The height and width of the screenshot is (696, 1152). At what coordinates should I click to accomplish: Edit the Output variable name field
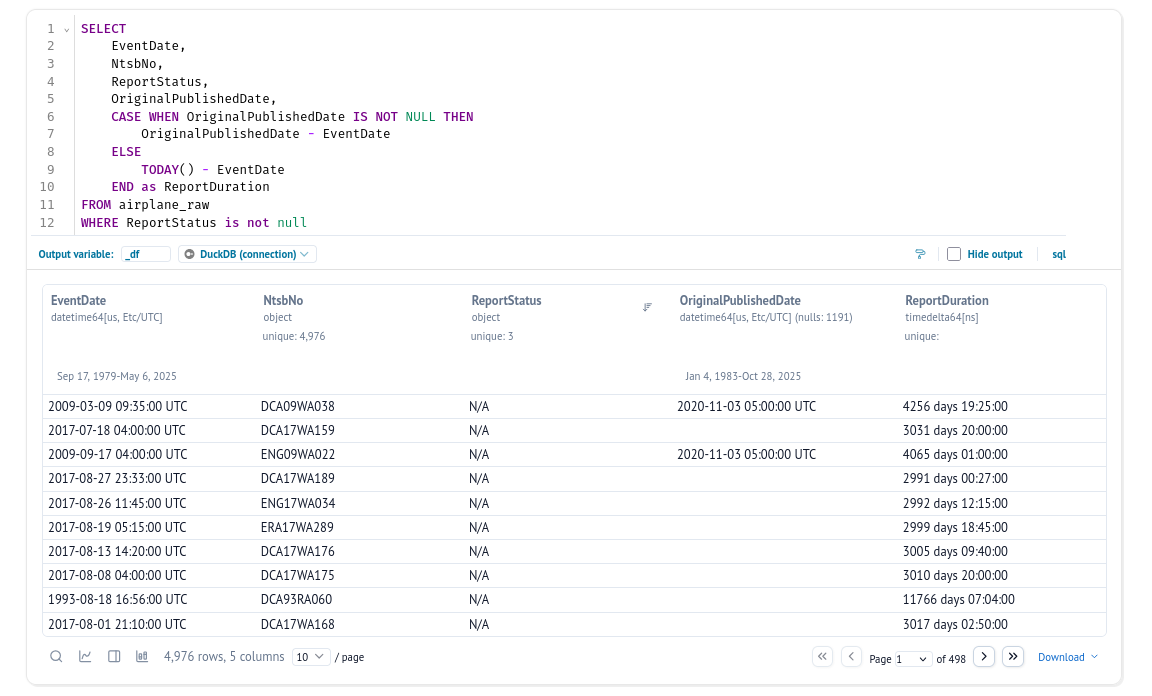[146, 254]
